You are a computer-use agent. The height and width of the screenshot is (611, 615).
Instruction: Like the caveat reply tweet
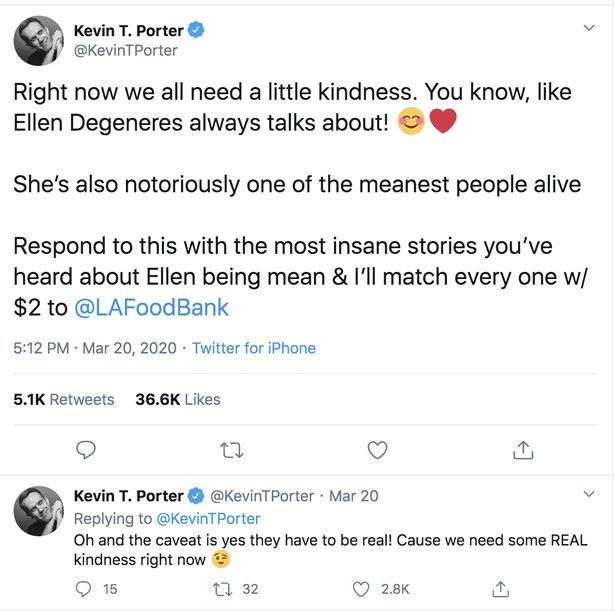(360, 589)
